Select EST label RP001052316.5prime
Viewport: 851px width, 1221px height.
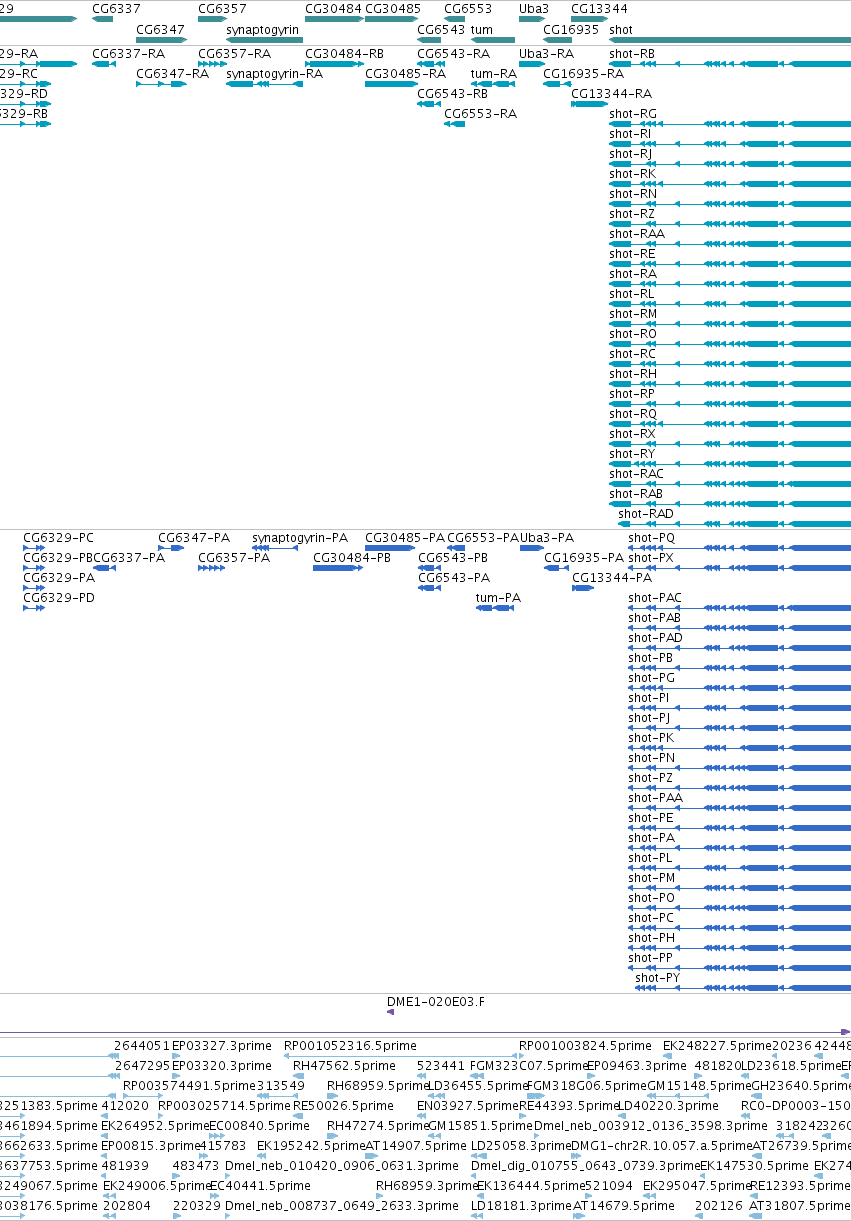pos(350,1046)
